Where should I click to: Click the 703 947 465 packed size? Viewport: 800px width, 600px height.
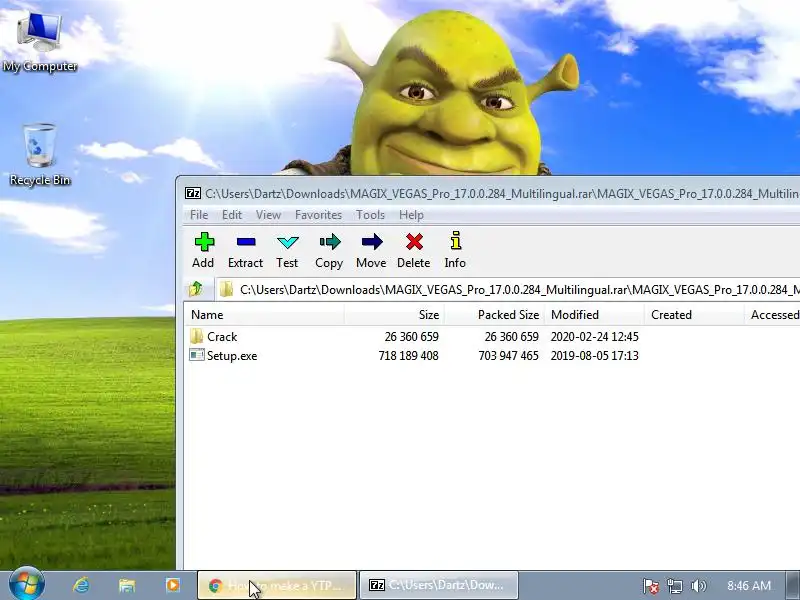coord(508,356)
